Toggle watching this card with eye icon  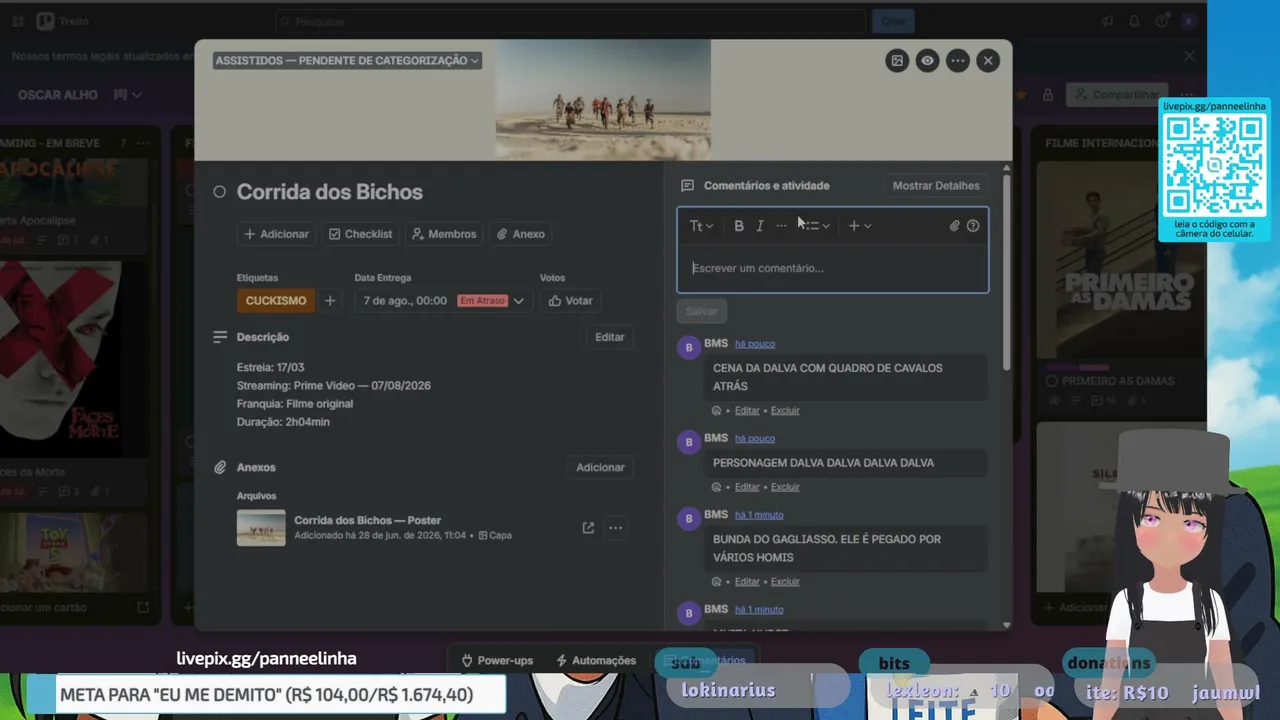point(927,61)
